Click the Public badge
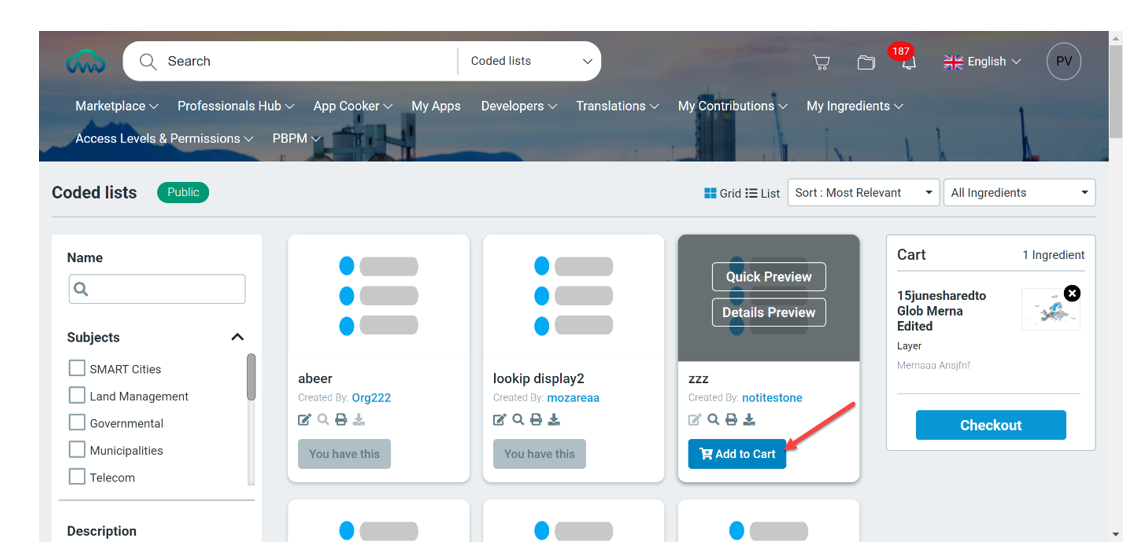Screen dimensions: 1134x554 coord(183,192)
